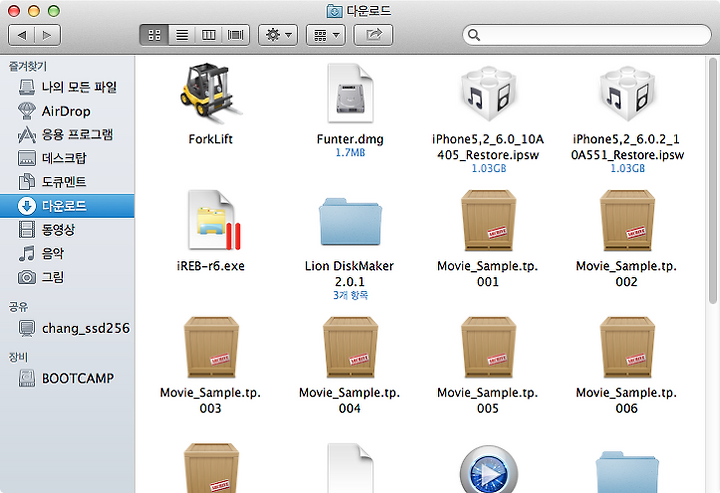Minimize the Finder window with yellow button
The height and width of the screenshot is (493, 720).
pyautogui.click(x=34, y=11)
